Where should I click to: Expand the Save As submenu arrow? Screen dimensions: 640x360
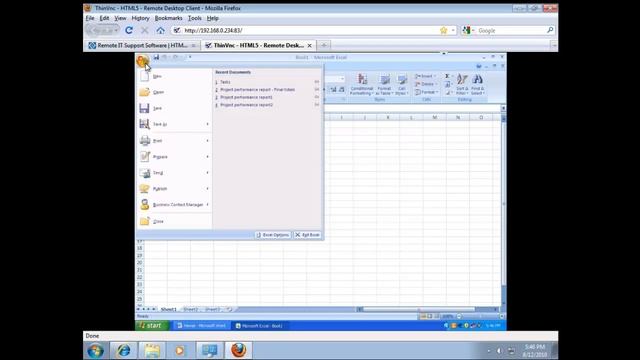(207, 124)
